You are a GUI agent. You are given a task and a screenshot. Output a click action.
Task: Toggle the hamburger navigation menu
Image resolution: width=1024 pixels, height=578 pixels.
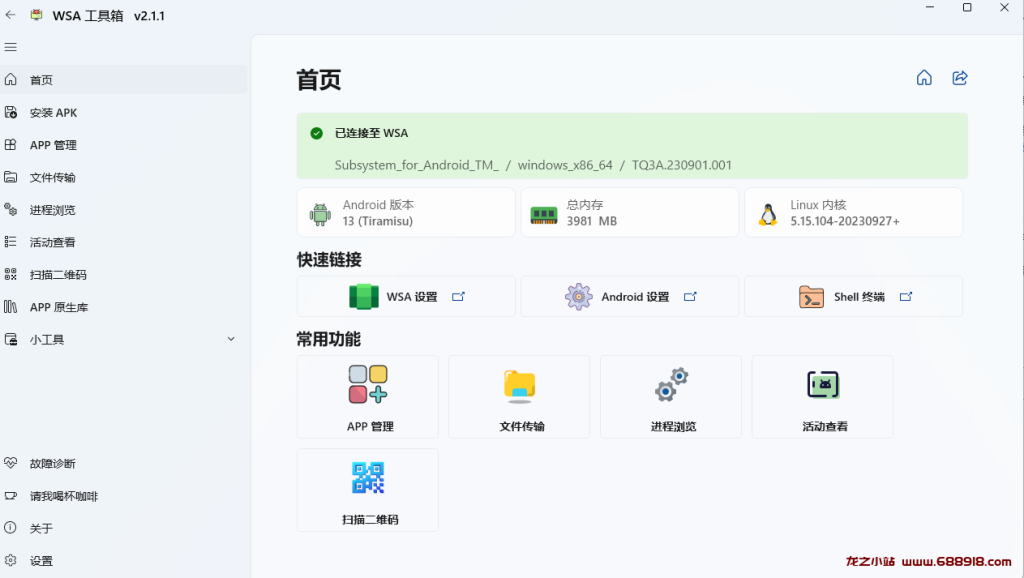pos(10,47)
